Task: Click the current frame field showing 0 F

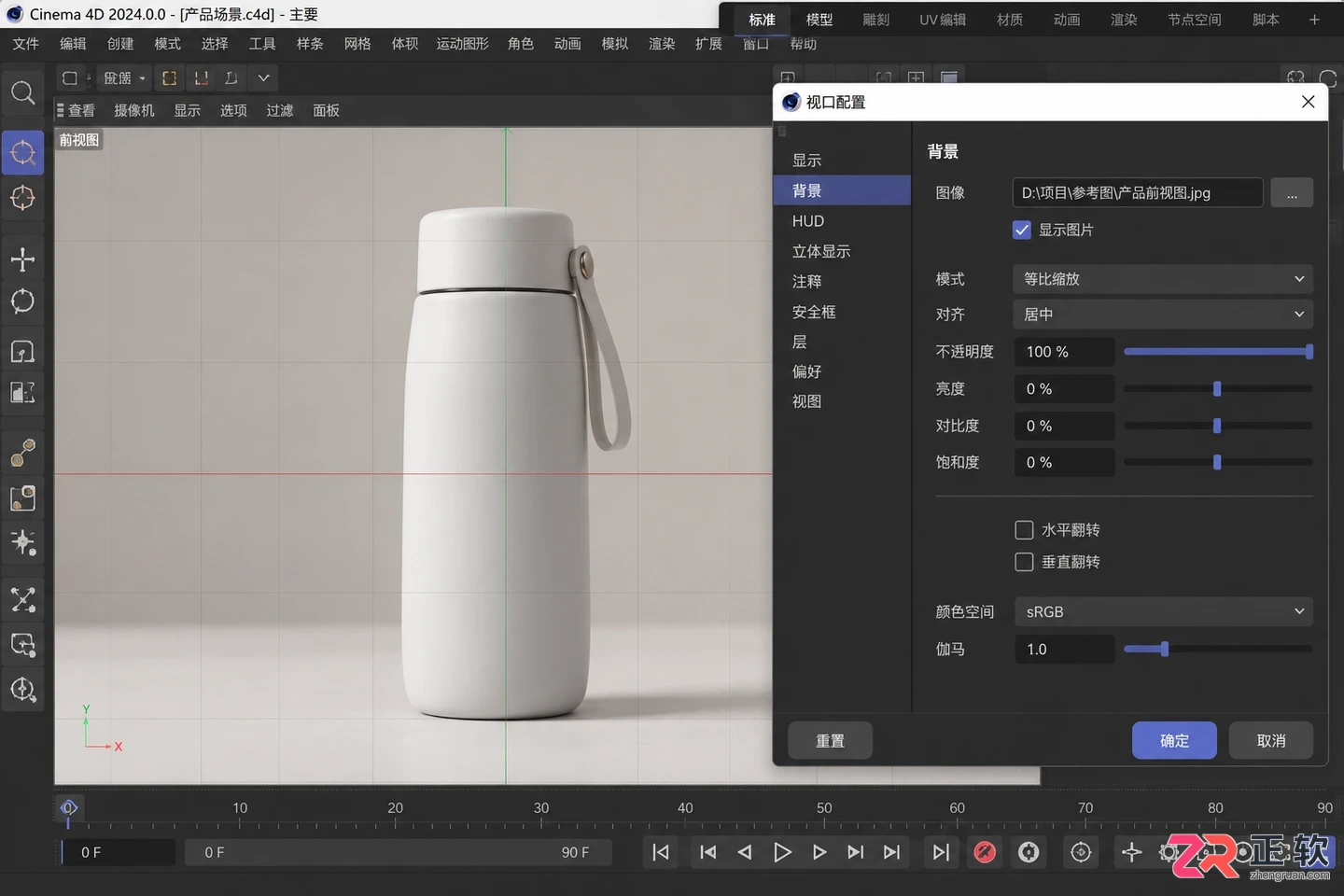Action: pos(118,852)
